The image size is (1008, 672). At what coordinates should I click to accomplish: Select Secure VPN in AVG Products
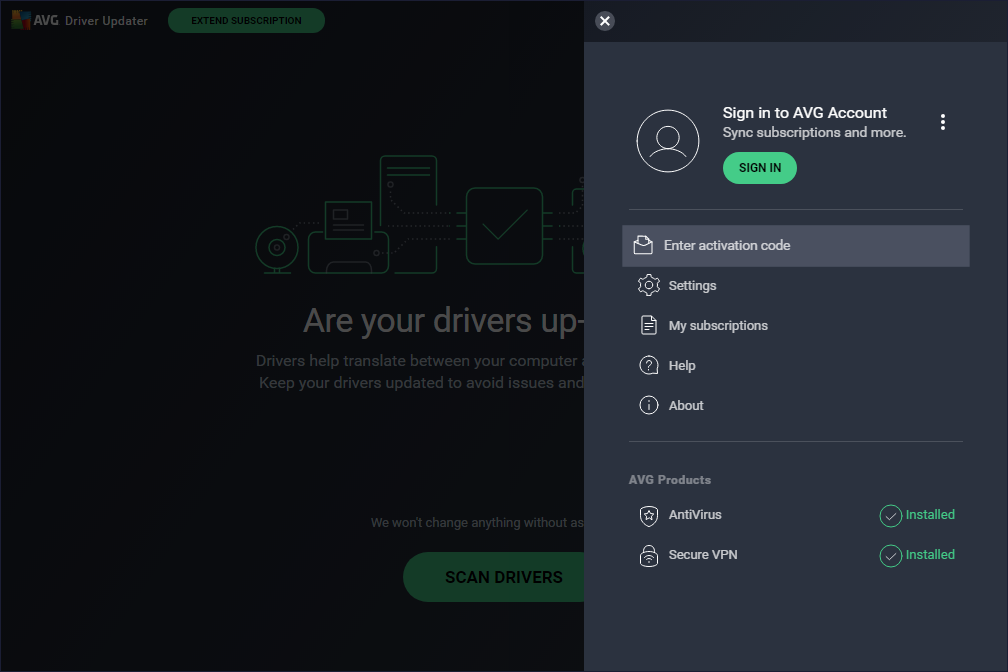click(x=703, y=554)
